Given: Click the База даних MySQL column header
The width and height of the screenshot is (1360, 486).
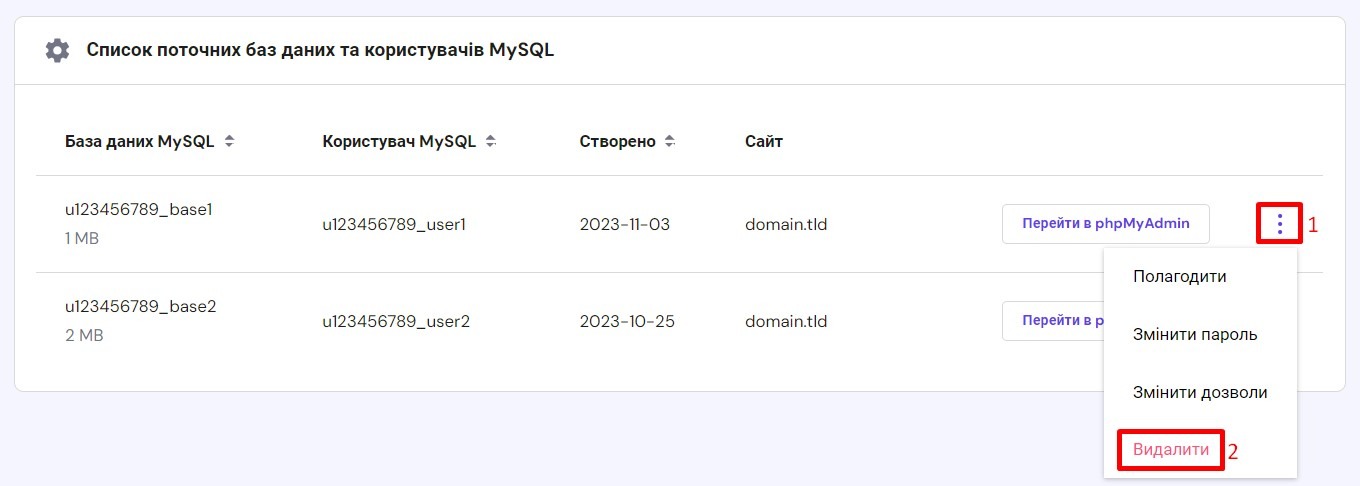Looking at the screenshot, I should (140, 142).
